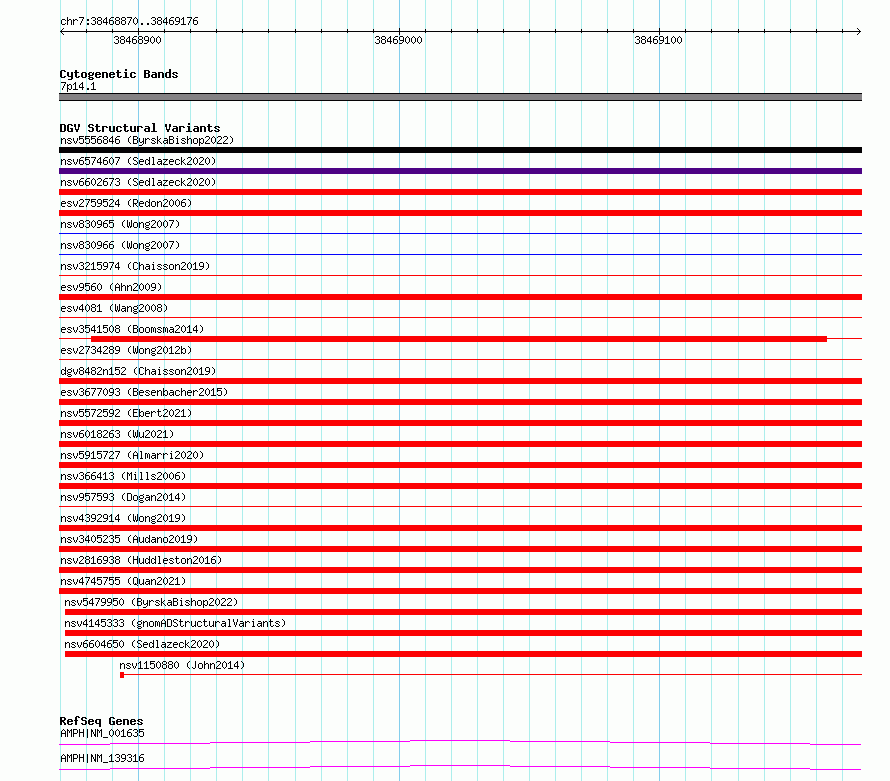Click nsv2816938 (Huddleston2016) label
This screenshot has width=890, height=781.
point(141,560)
